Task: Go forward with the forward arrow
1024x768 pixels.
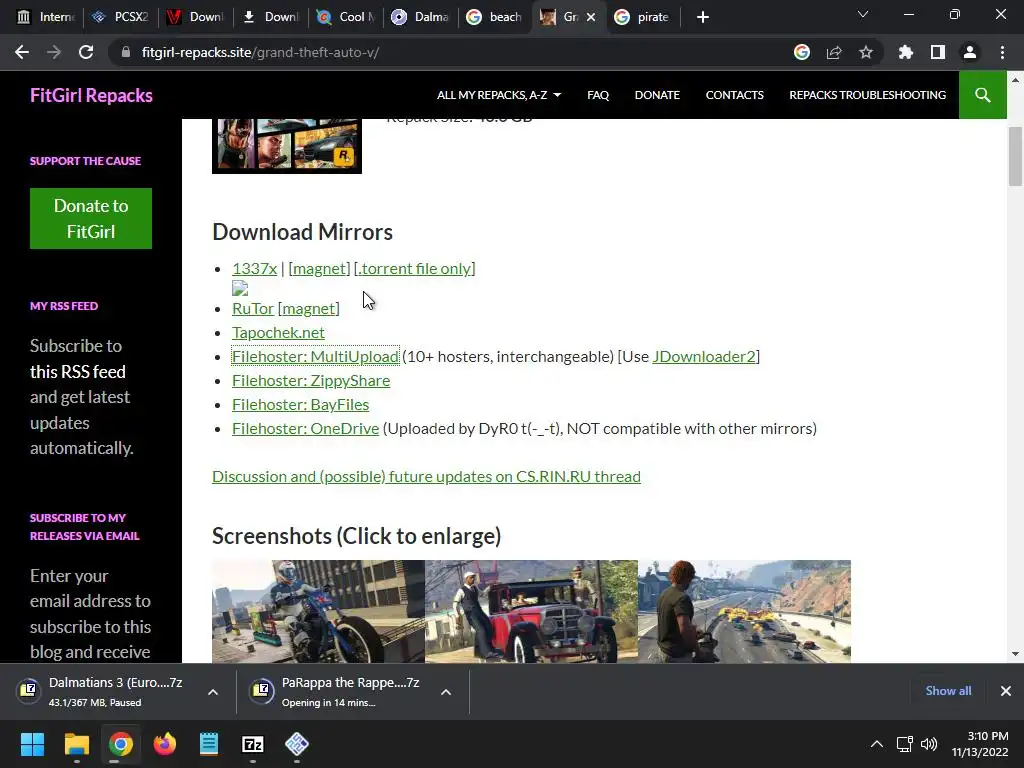Action: click(54, 52)
